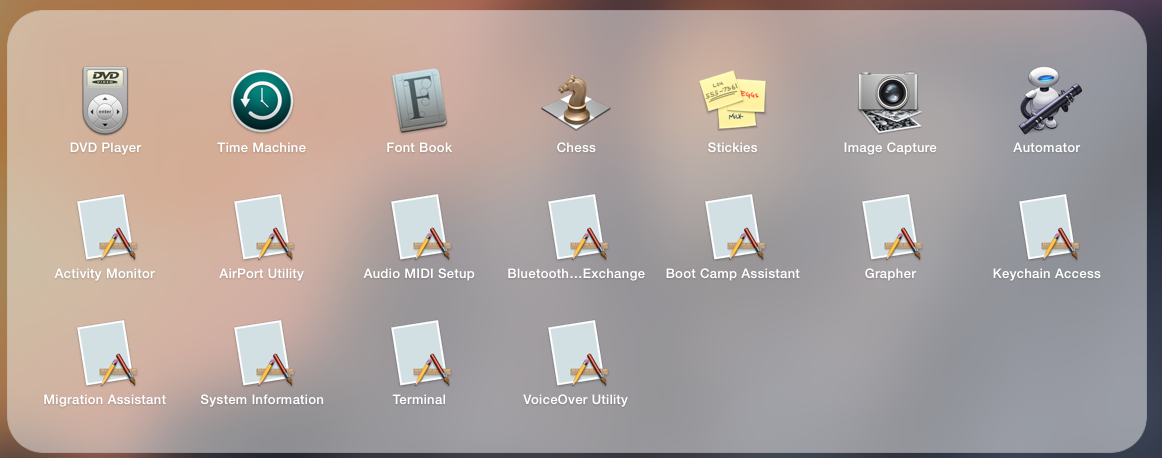This screenshot has height=458, width=1162.
Task: Click the "Audio MIDI Setup" label
Action: point(419,273)
